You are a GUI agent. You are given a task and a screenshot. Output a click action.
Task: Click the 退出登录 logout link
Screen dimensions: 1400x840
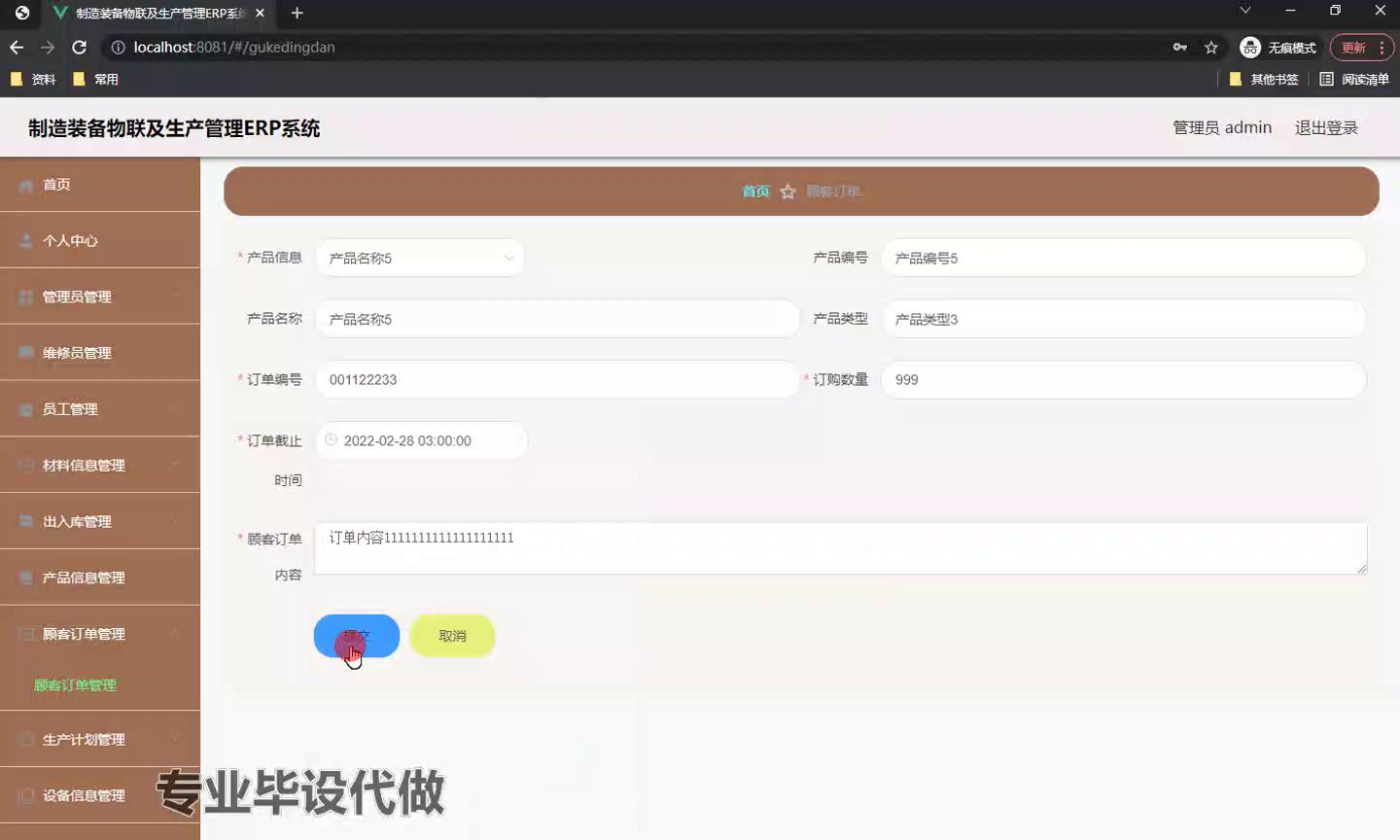1326,128
